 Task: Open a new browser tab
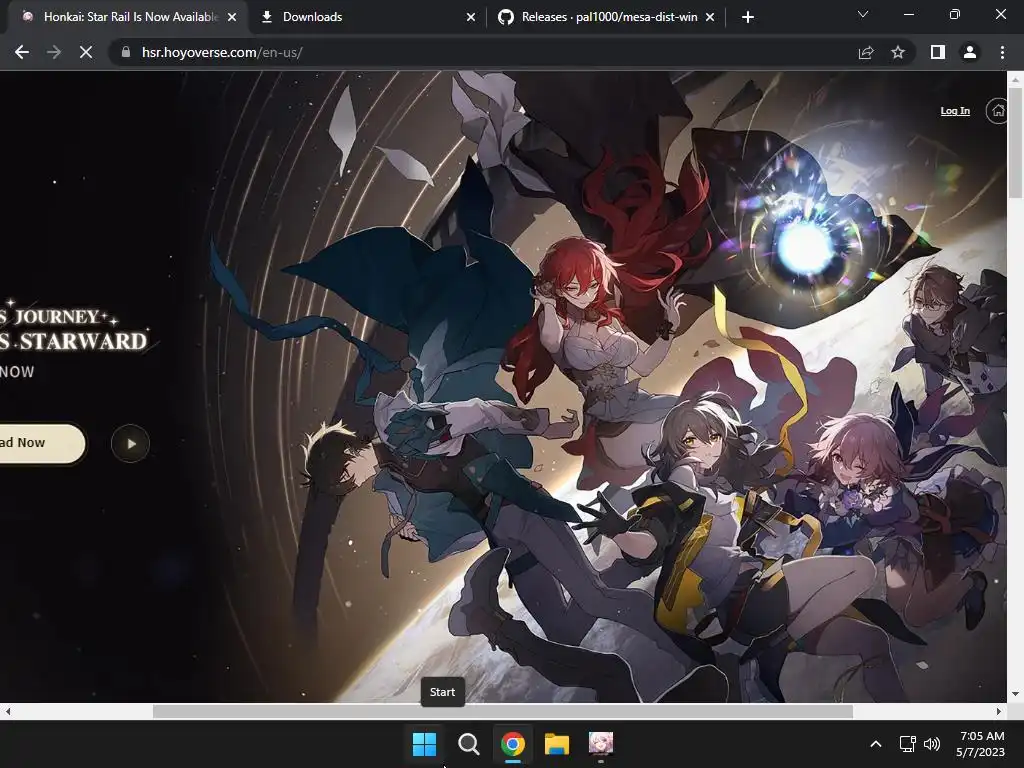coord(748,17)
